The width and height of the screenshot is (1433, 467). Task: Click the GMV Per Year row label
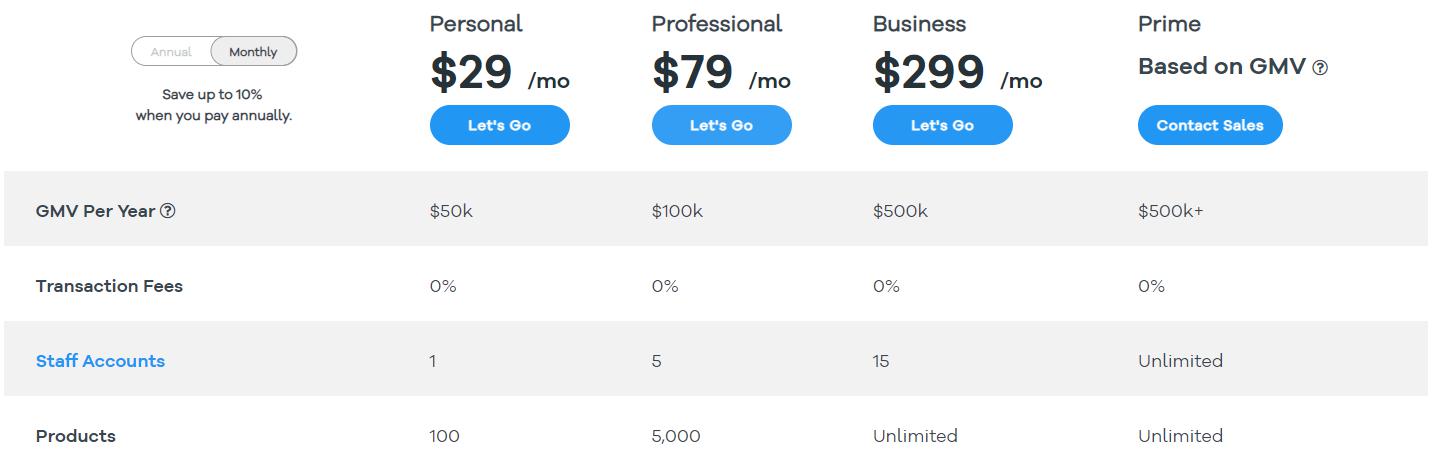coord(96,211)
